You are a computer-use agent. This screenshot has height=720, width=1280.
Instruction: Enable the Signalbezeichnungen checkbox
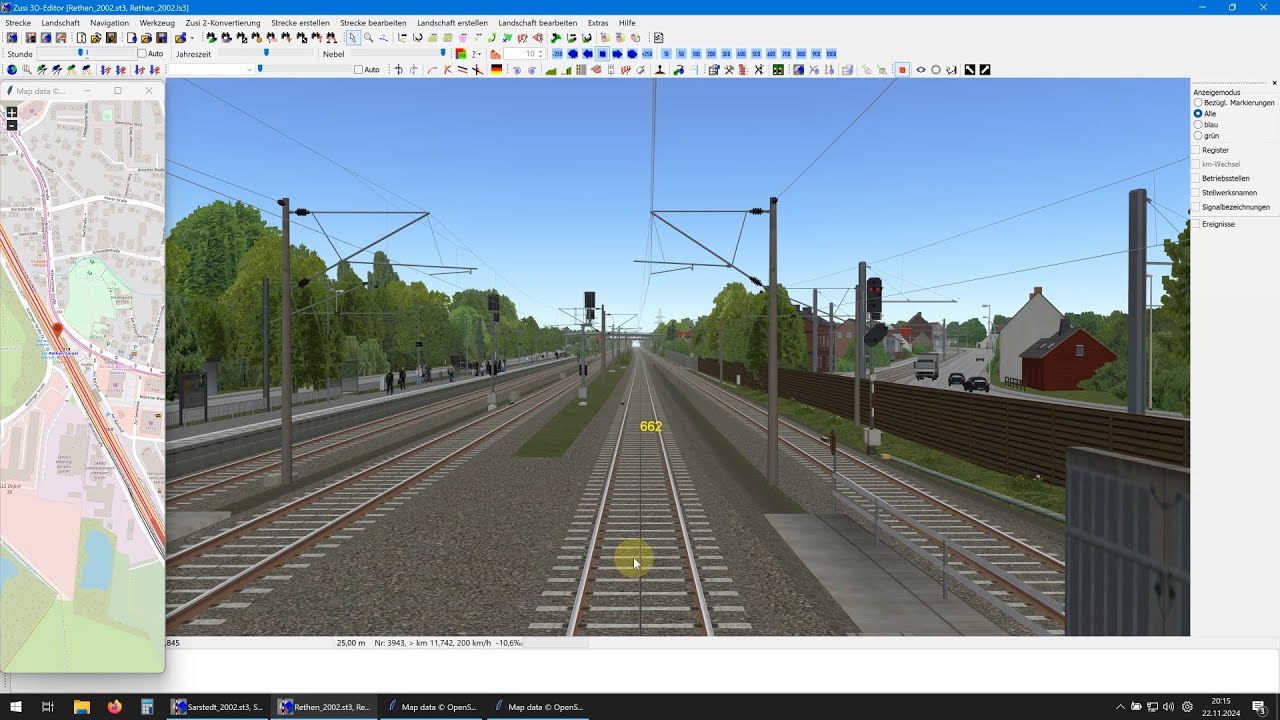tap(1196, 207)
